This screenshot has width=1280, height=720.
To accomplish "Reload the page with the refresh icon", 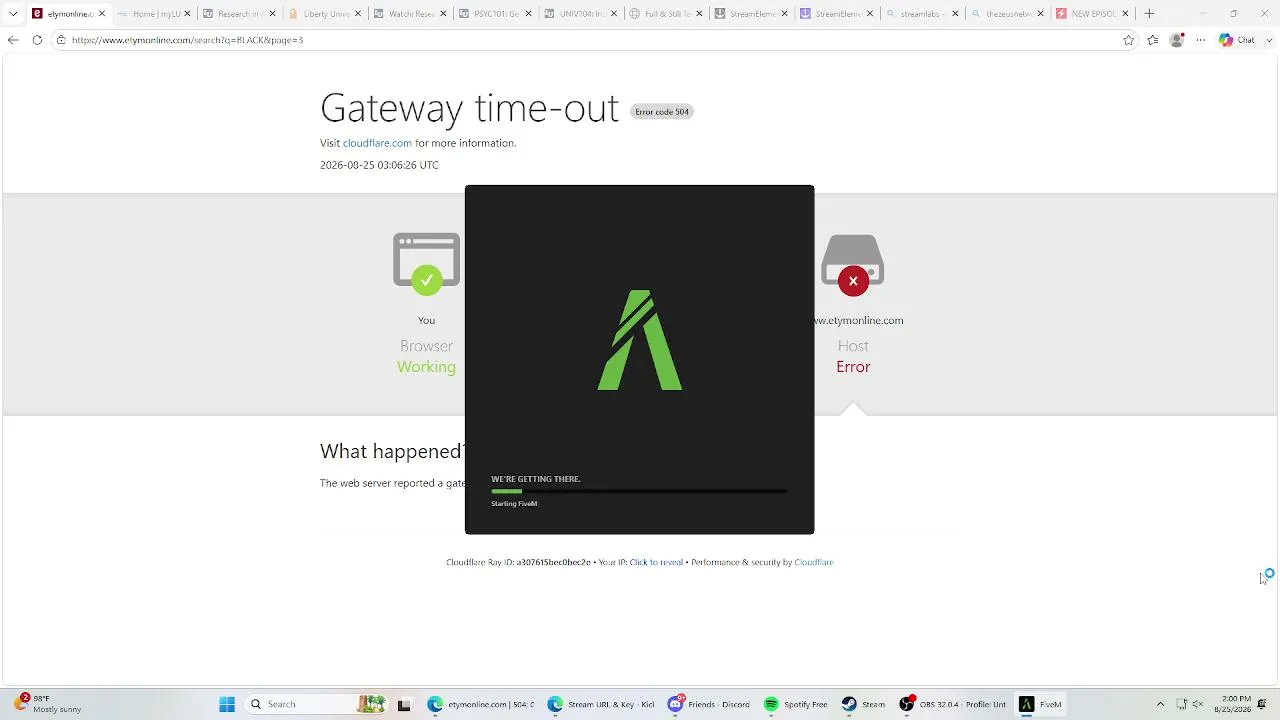I will (x=37, y=40).
